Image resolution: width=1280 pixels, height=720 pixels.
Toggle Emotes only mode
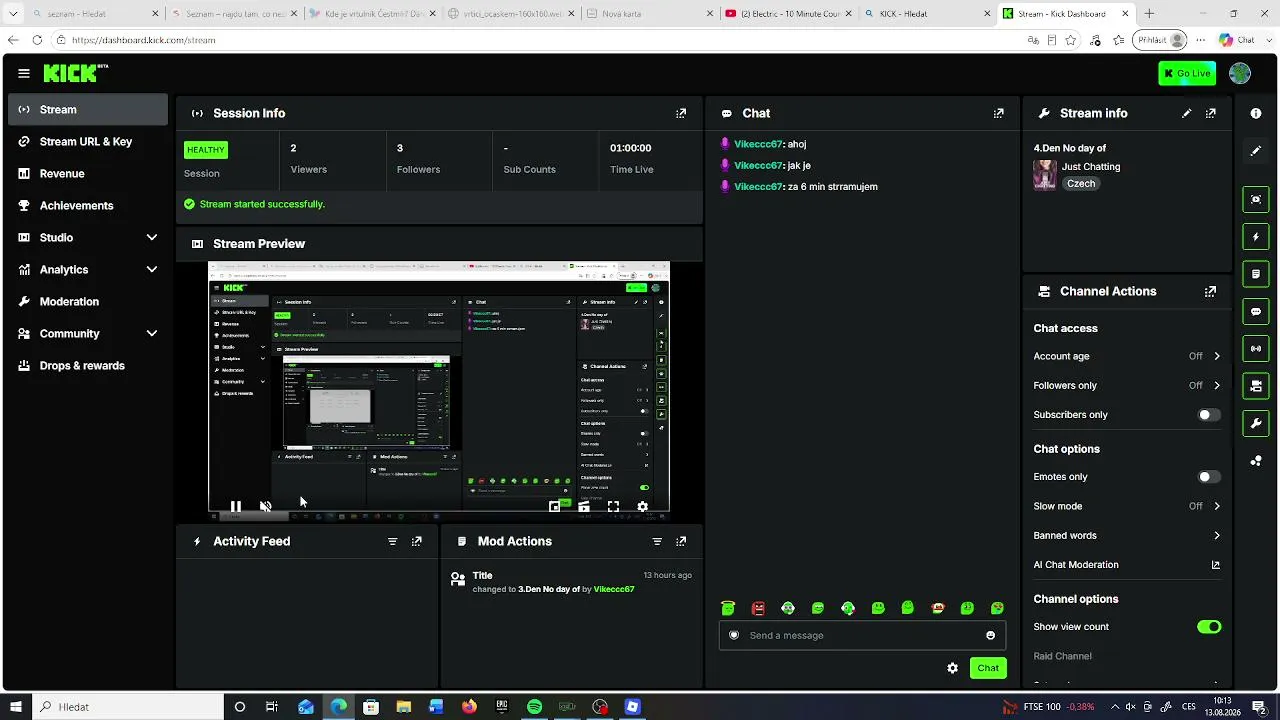pos(1209,477)
